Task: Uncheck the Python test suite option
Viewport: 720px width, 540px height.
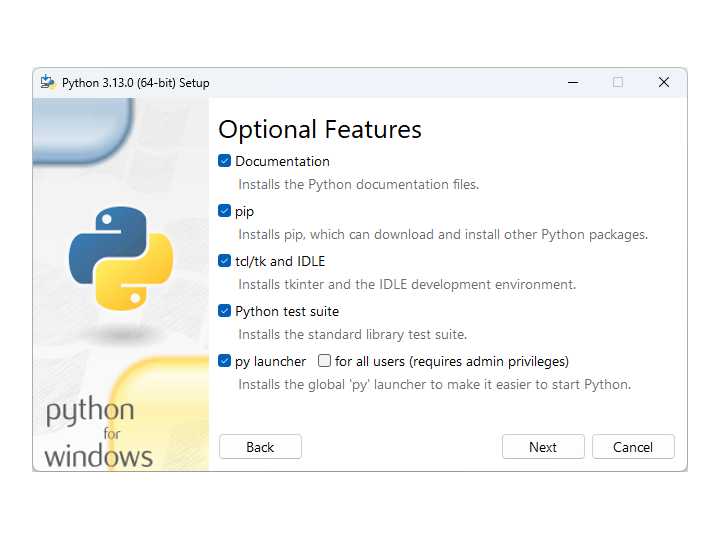Action: point(224,311)
